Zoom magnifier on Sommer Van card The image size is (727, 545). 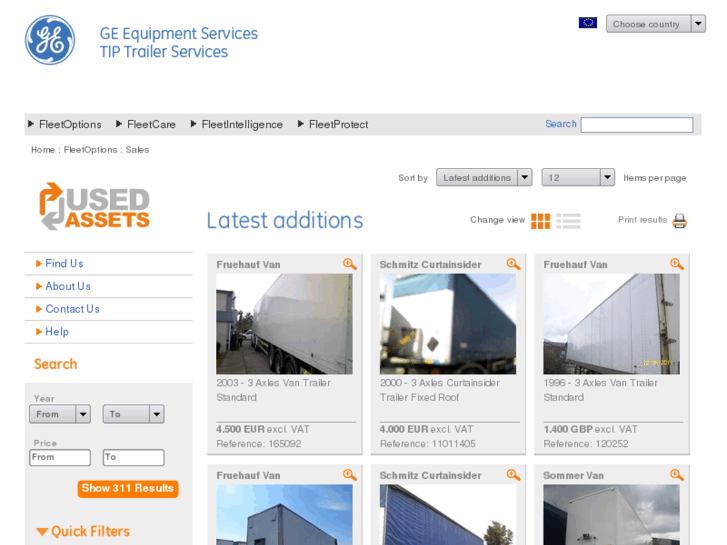tap(677, 475)
